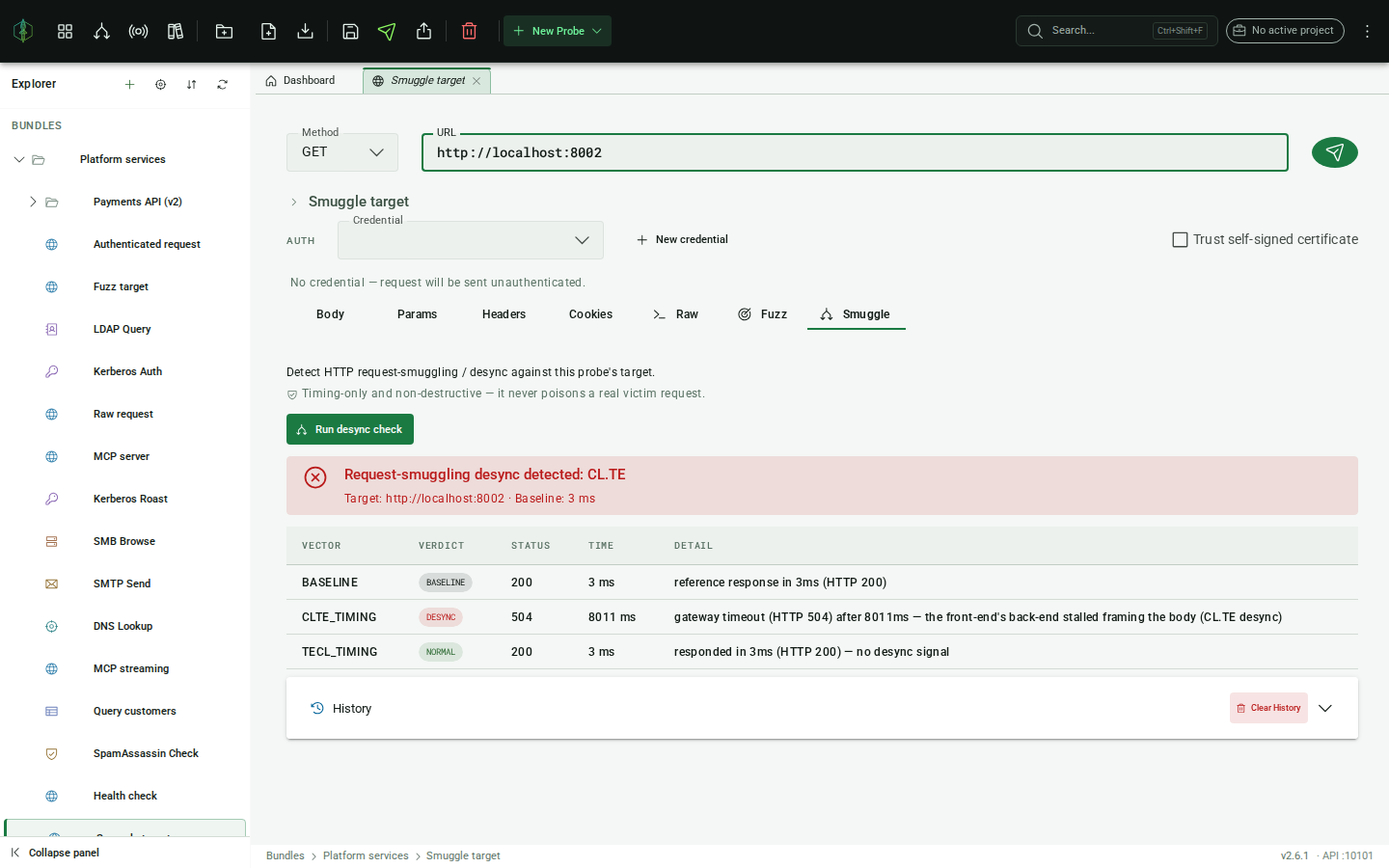
Task: Click the key icon beside Kerberos Auth
Action: tap(52, 371)
